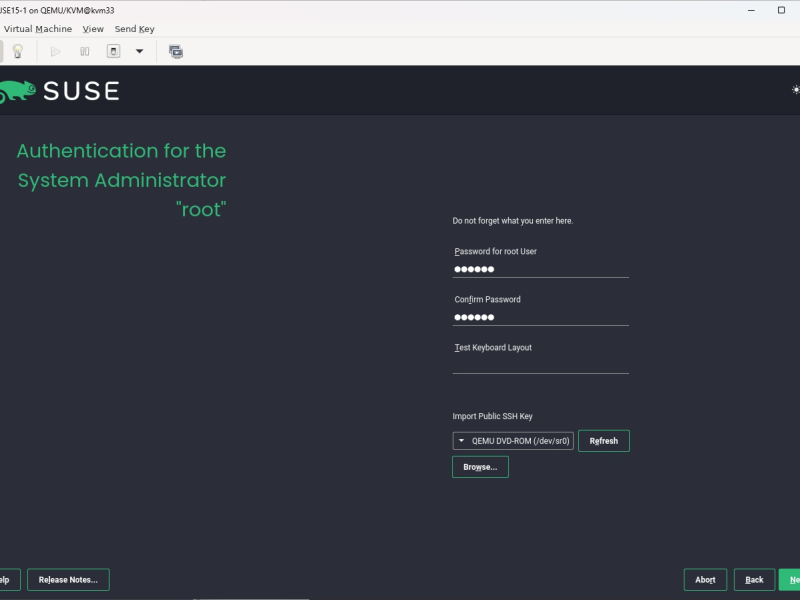
Task: Shut down the virtual machine power icon
Action: [x=113, y=52]
